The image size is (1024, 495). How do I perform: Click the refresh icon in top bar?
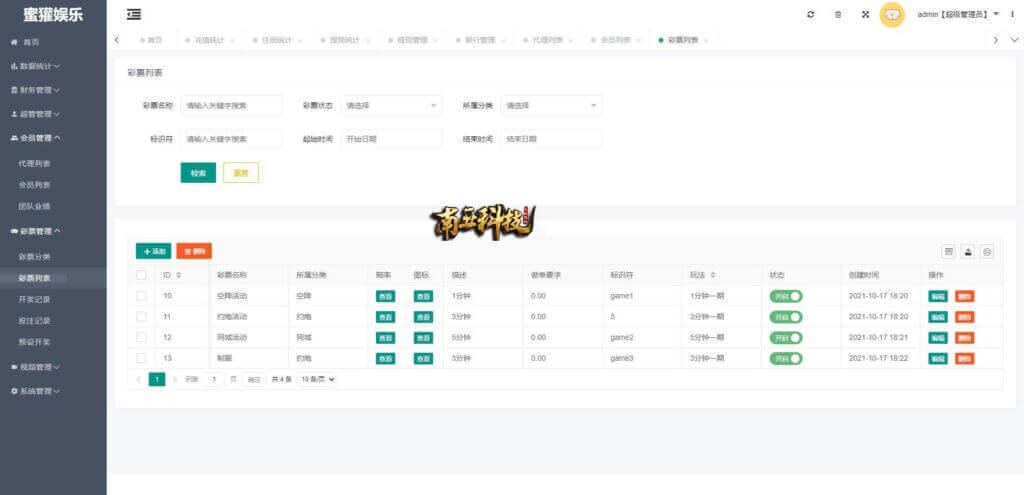click(x=811, y=14)
